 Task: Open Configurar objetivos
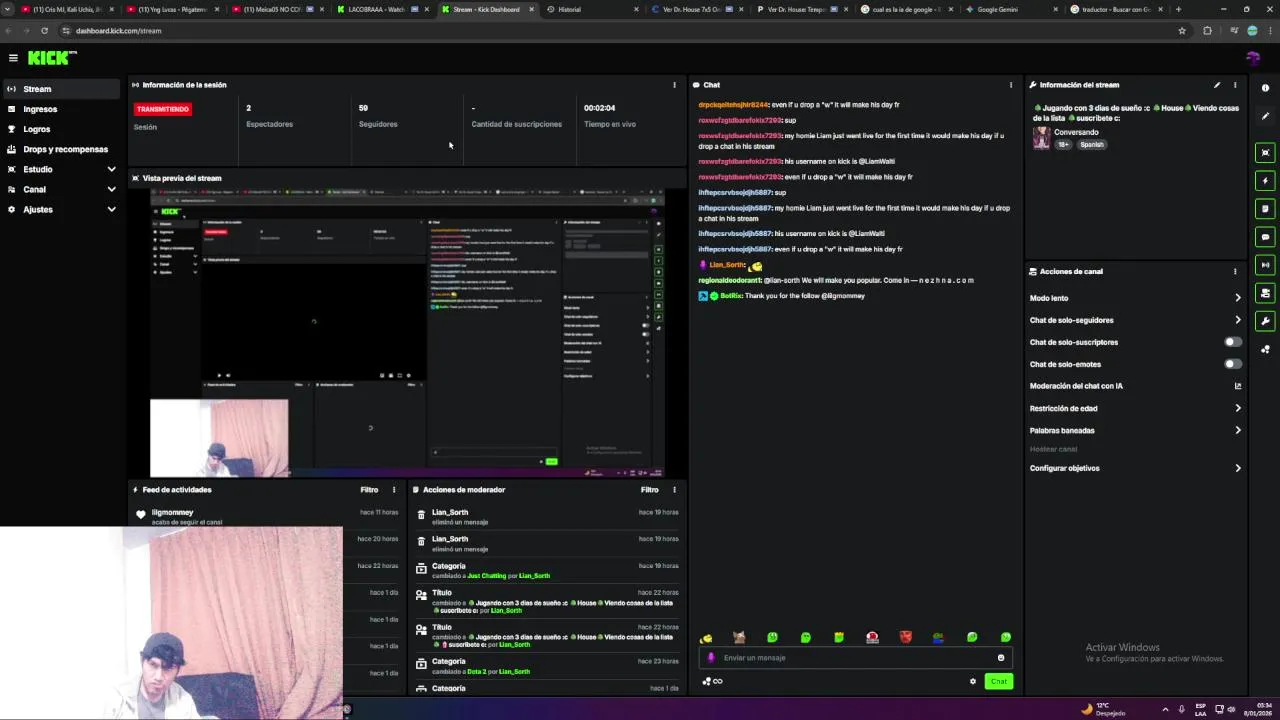pos(1136,468)
